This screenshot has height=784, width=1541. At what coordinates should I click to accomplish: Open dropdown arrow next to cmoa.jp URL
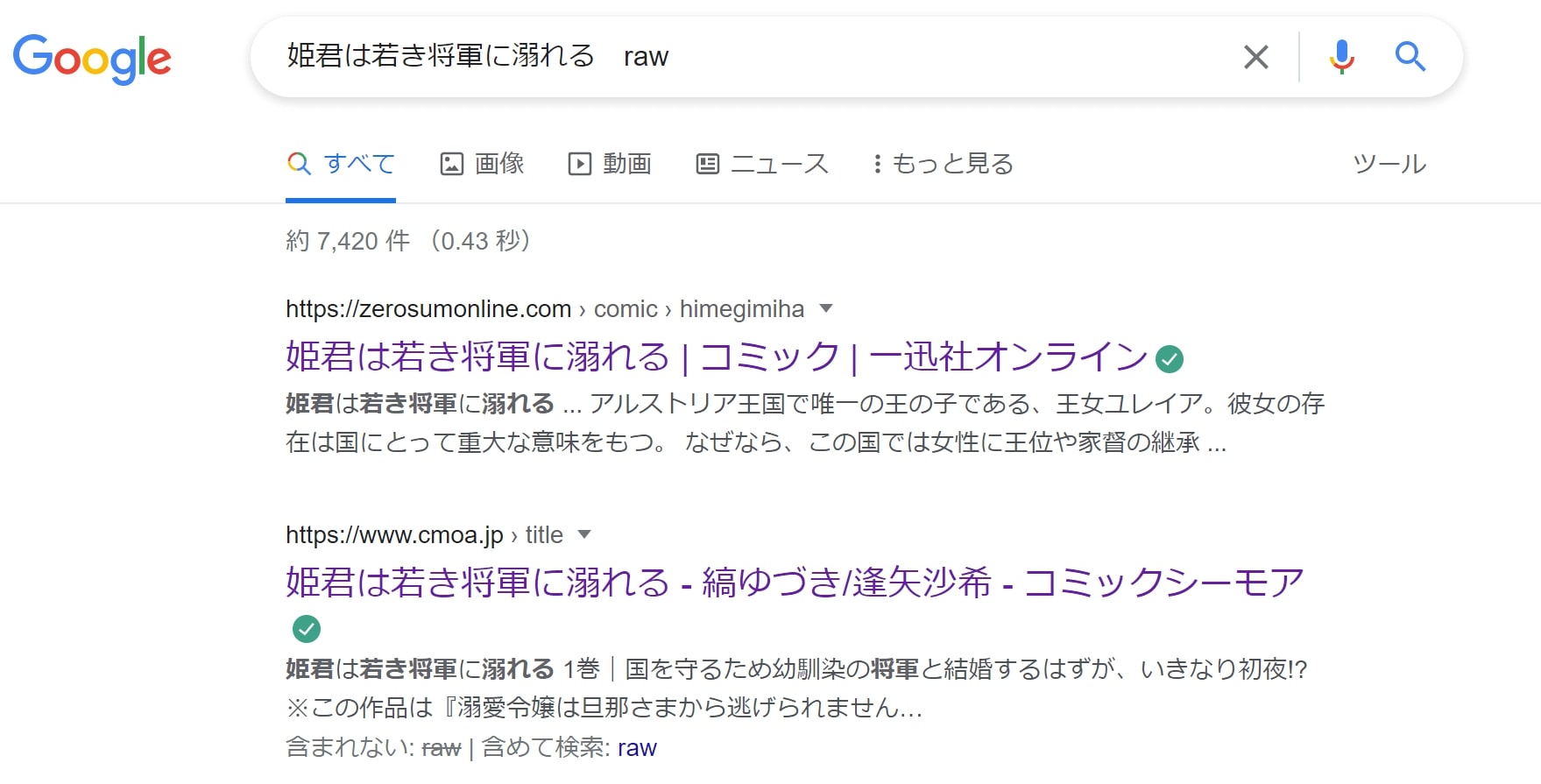tap(584, 534)
